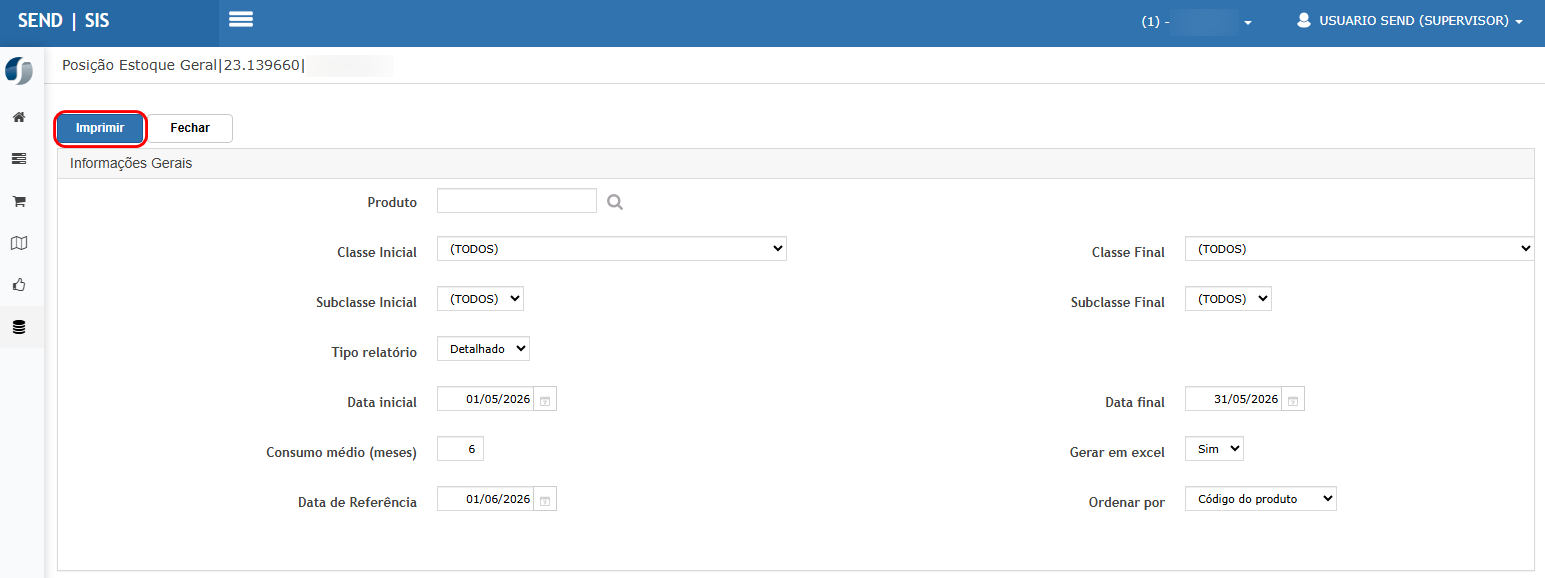The width and height of the screenshot is (1545, 578).
Task: Click the Tipo relatório label
Action: point(374,352)
